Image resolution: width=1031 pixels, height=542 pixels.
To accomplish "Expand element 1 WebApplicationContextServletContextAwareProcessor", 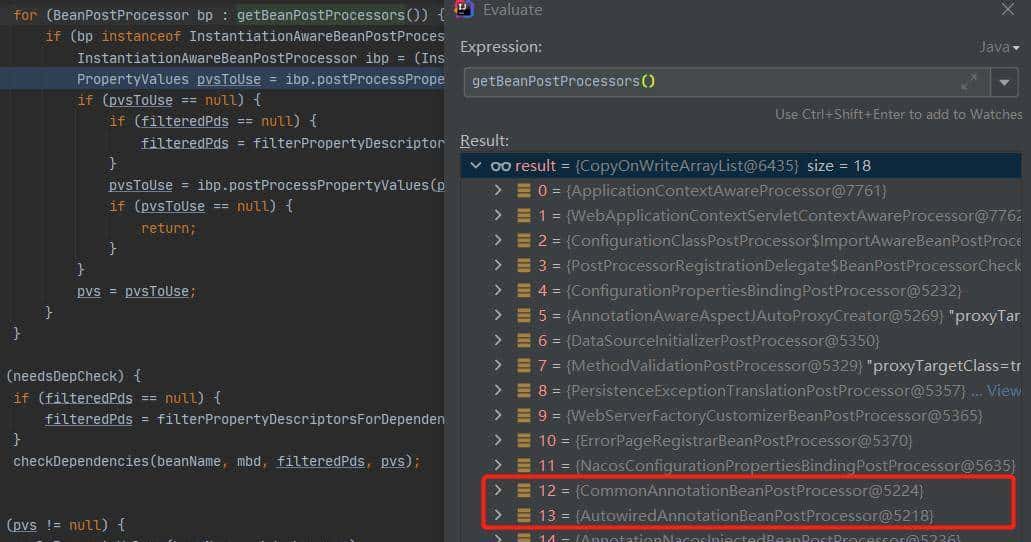I will click(498, 215).
